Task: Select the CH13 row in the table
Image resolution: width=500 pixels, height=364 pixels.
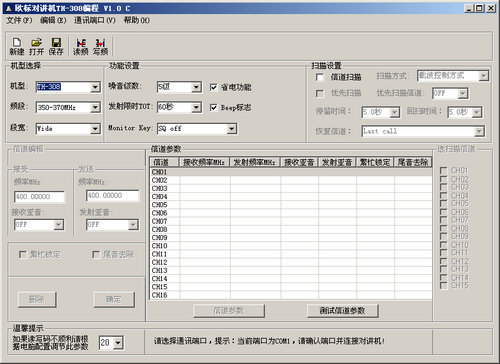Action: [291, 270]
